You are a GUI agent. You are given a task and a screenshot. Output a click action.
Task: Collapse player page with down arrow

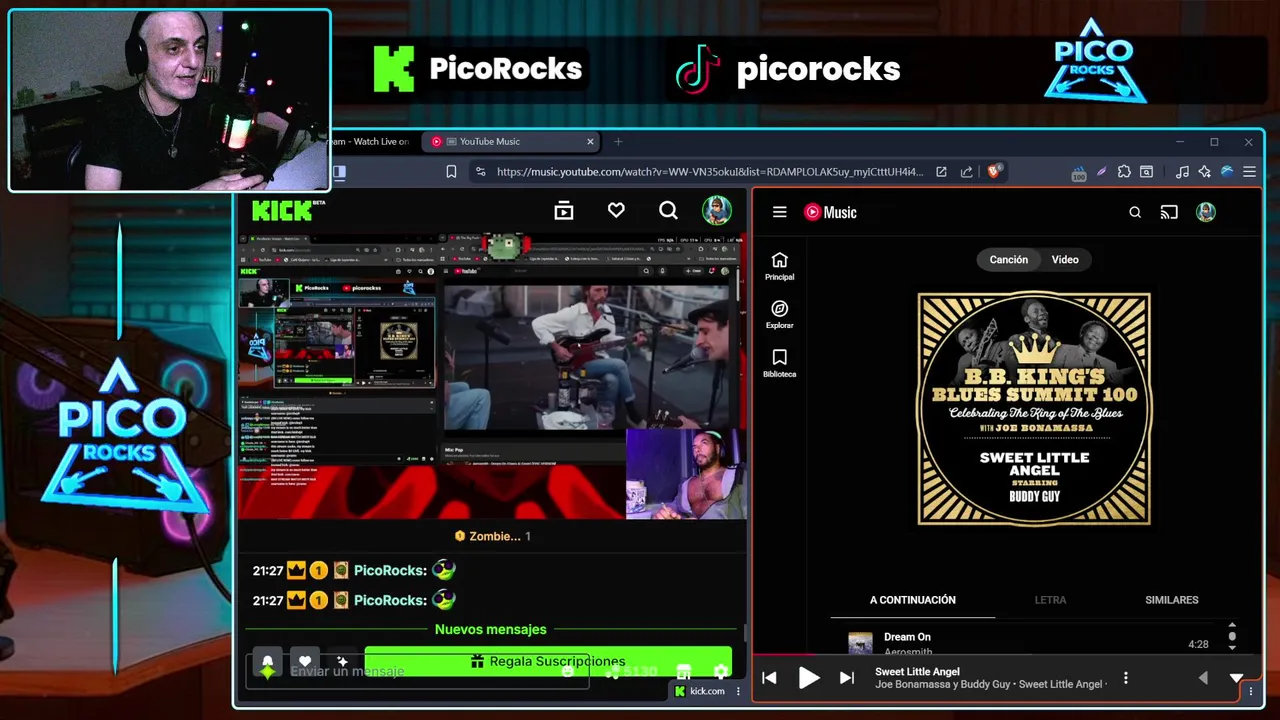point(1237,678)
